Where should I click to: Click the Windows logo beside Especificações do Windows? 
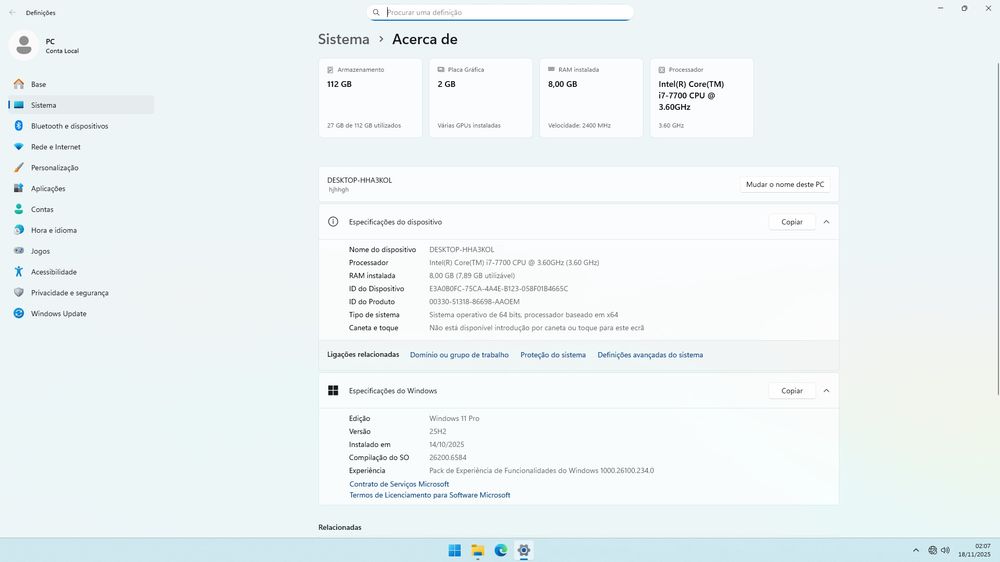click(333, 390)
